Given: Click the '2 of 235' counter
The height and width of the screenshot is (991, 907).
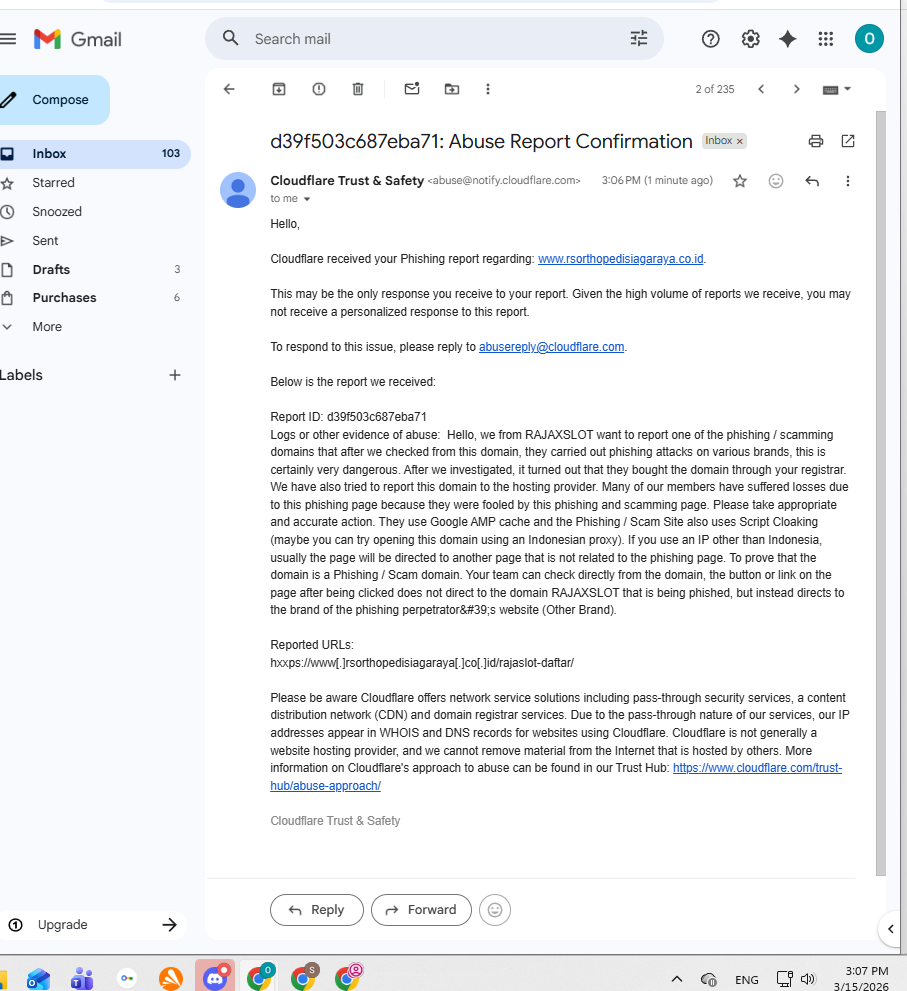Looking at the screenshot, I should 715,89.
